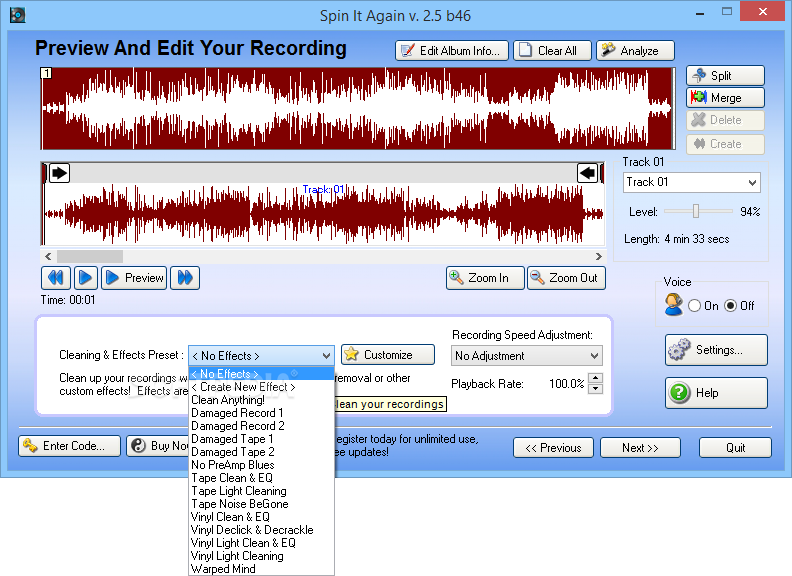Select the 'No PreAmp Blues' preset
The height and width of the screenshot is (576, 792).
point(261,465)
